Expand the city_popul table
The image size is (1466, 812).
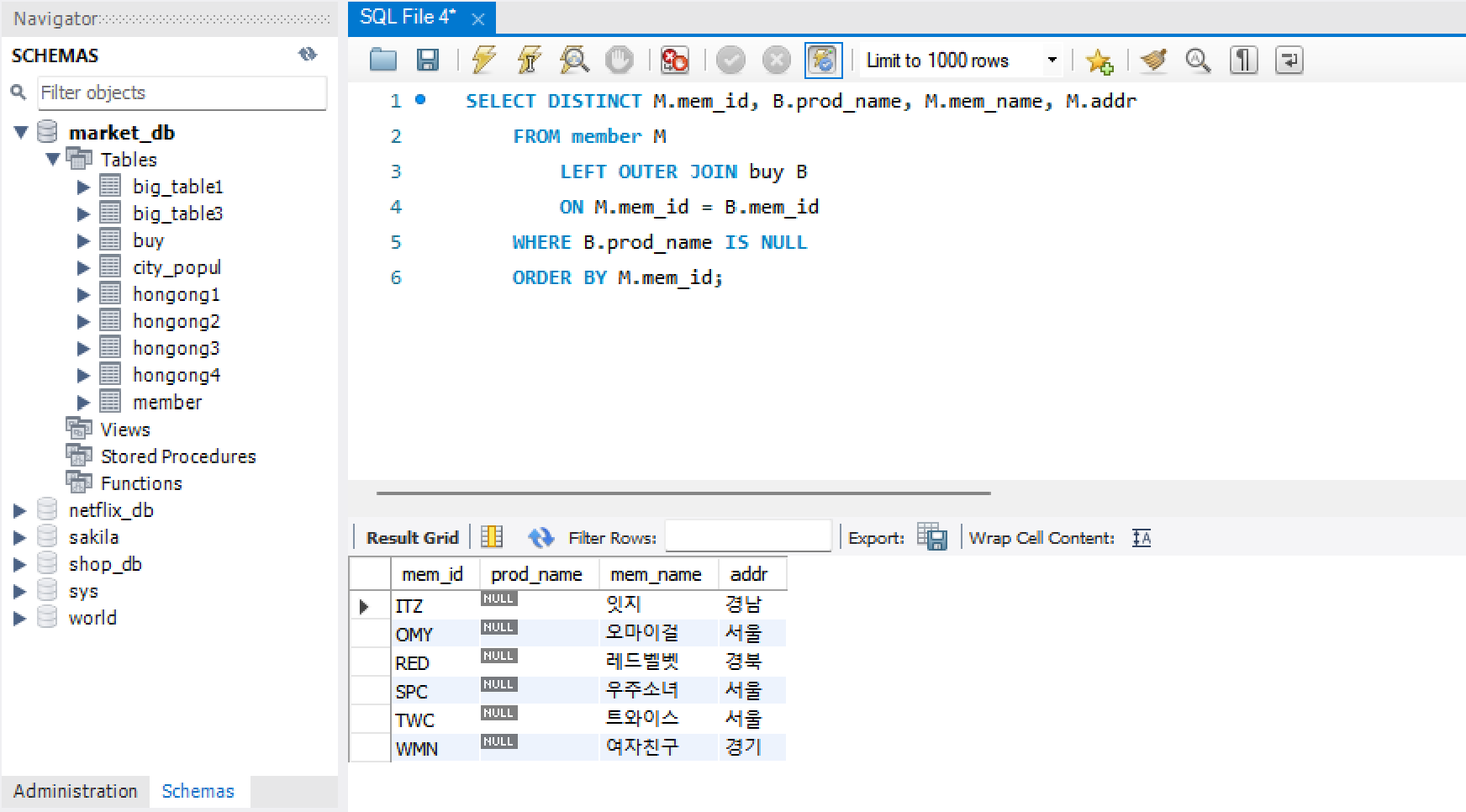(83, 267)
